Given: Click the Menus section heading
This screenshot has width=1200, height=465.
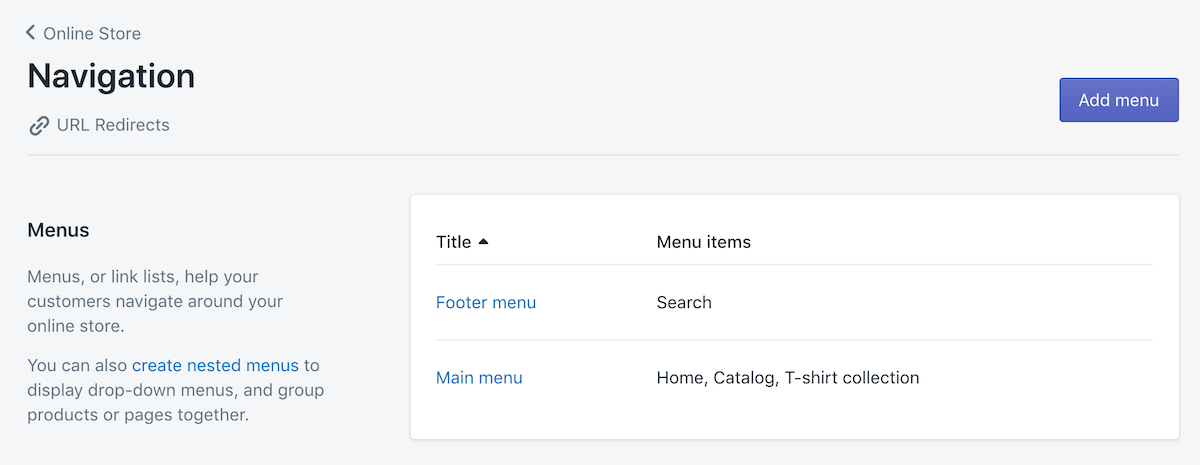Looking at the screenshot, I should (58, 230).
